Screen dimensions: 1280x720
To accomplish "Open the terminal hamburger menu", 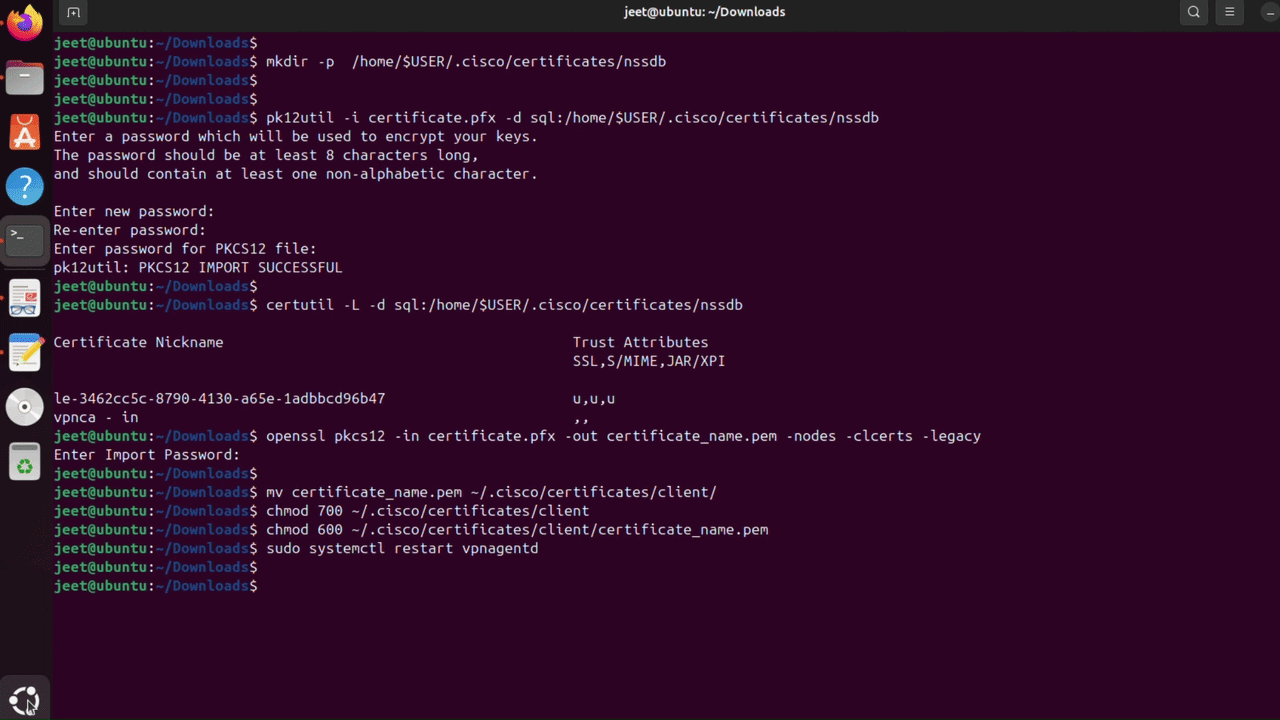I will [1230, 12].
